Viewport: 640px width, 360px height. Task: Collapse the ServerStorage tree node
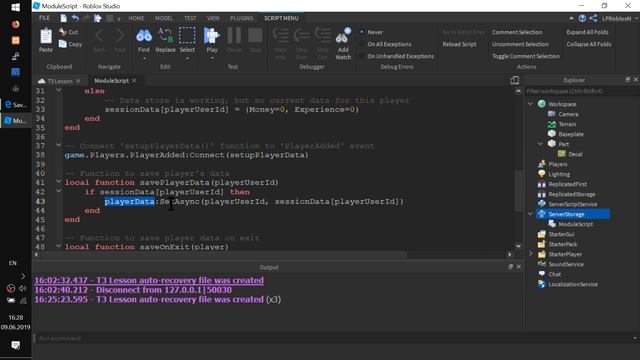[x=531, y=214]
